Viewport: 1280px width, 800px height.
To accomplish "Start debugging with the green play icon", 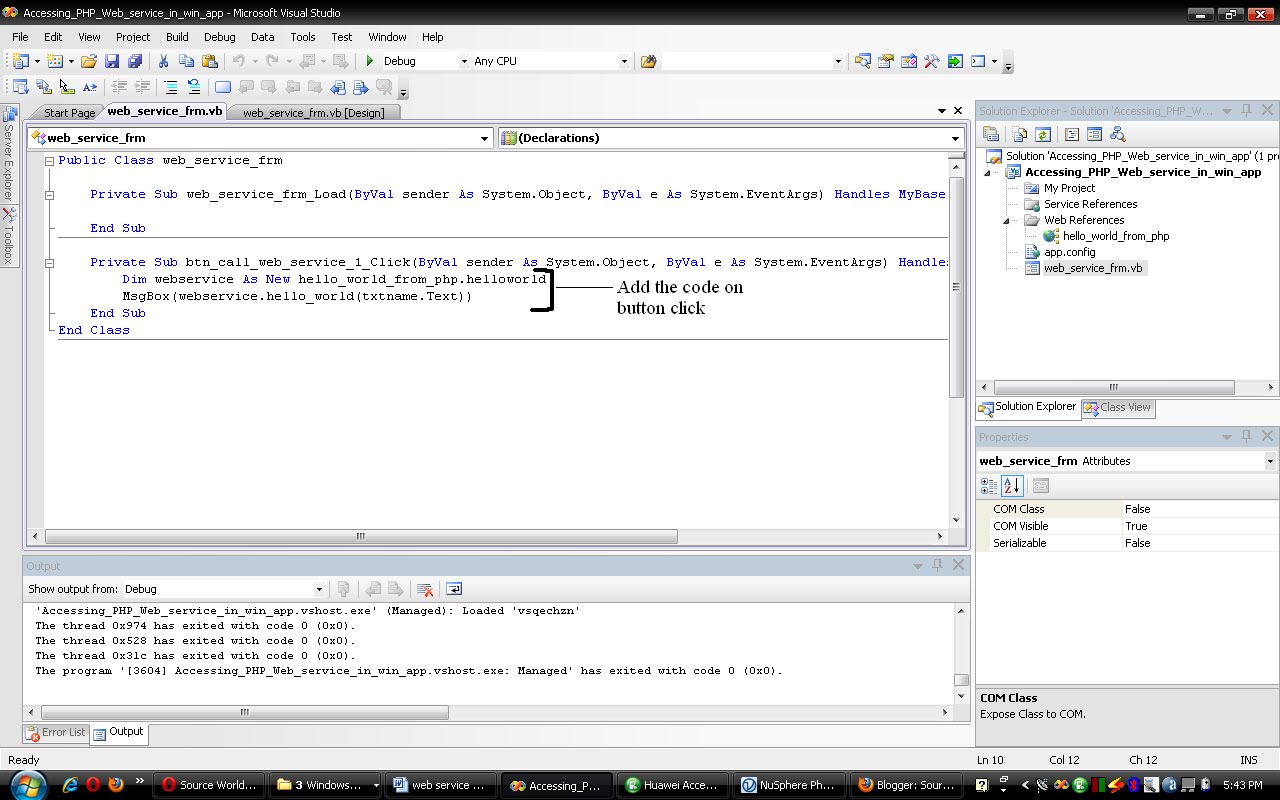I will 370,61.
